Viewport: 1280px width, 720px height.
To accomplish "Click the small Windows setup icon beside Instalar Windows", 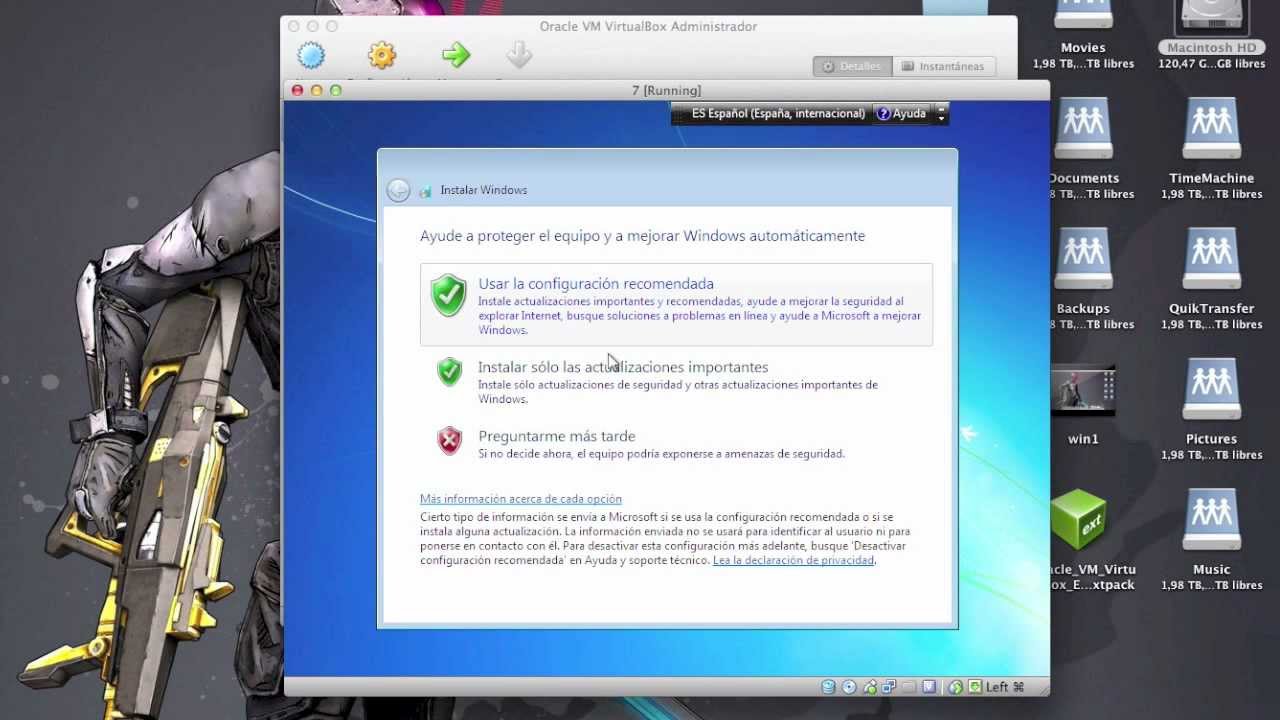I will tap(426, 191).
